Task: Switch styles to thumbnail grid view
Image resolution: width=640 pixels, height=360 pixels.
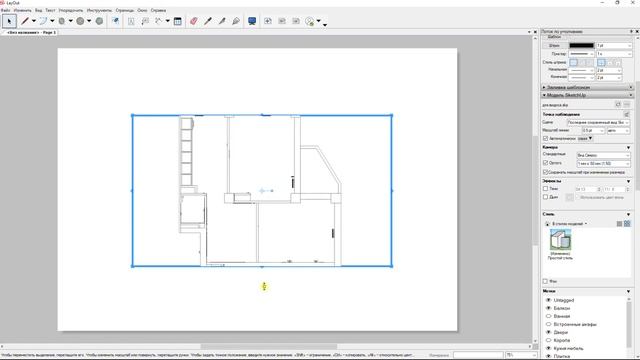Action: (x=627, y=224)
